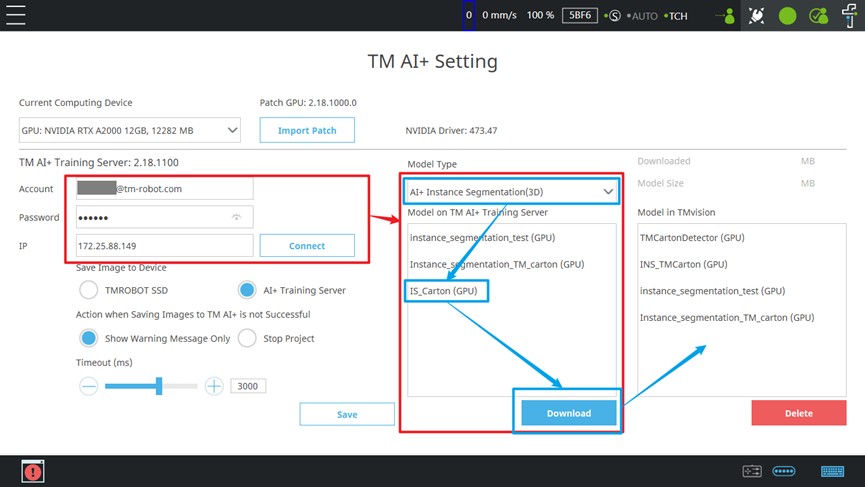
Task: Click the Import Patch button
Action: point(307,130)
